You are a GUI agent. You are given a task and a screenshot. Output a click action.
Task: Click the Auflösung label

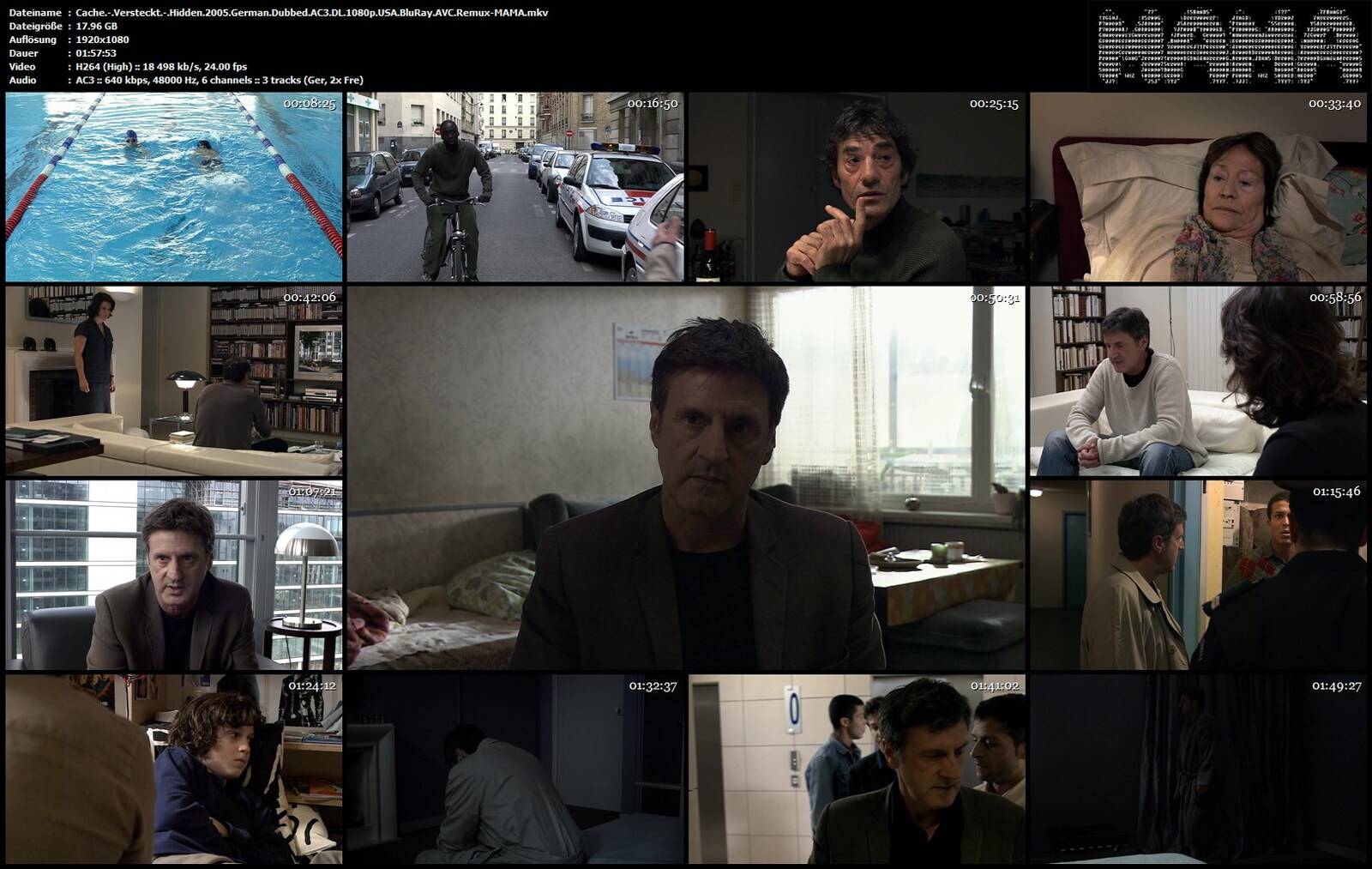(33, 39)
